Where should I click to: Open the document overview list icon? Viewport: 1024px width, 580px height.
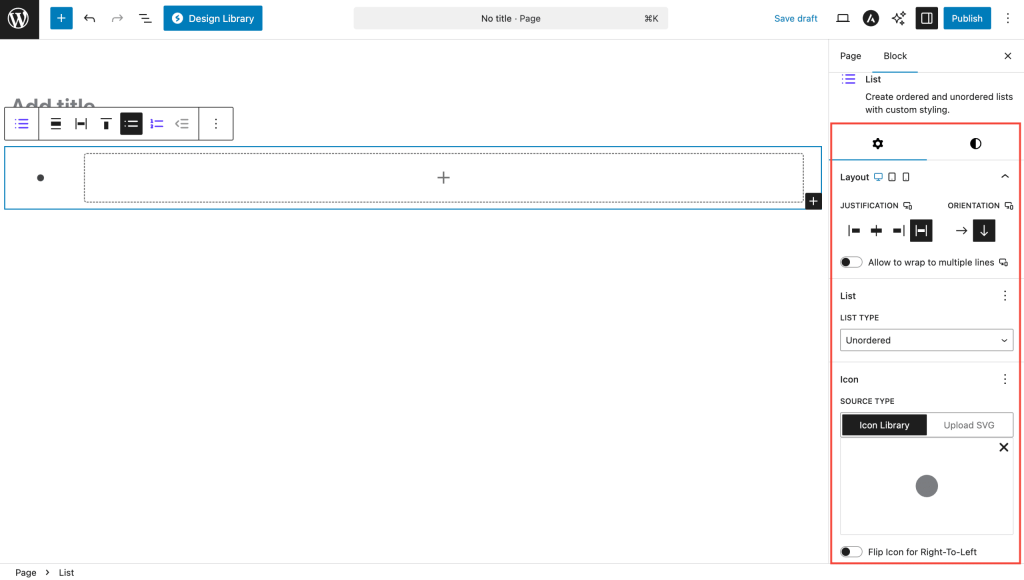click(145, 18)
